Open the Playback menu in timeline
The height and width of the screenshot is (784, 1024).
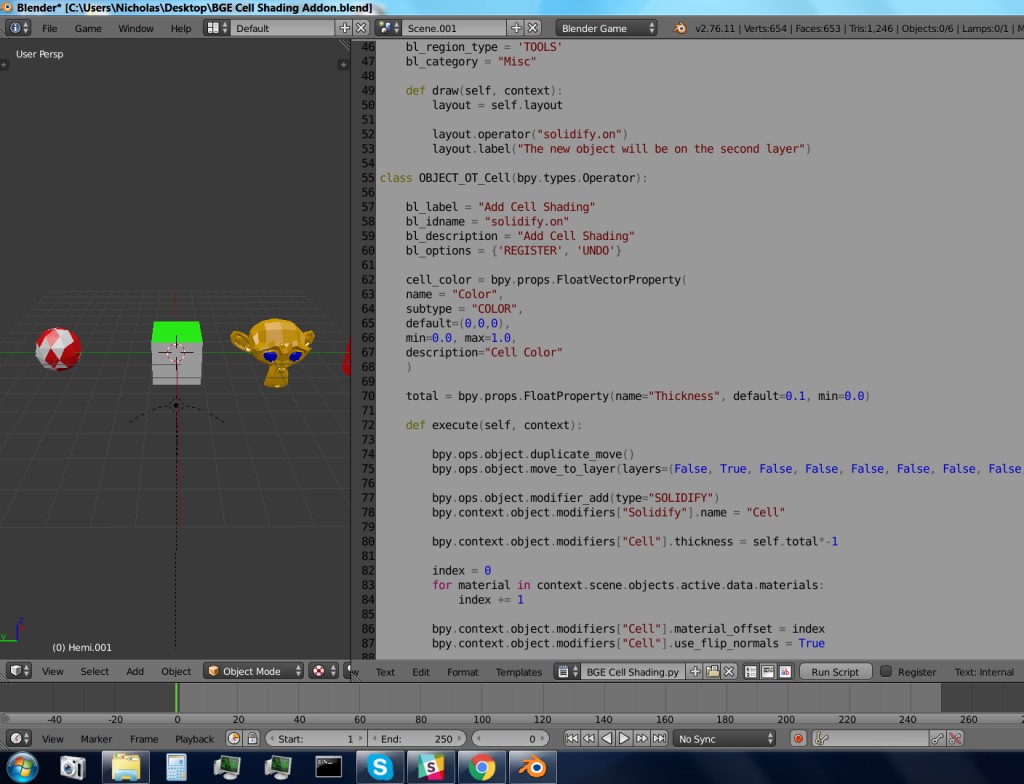pyautogui.click(x=194, y=738)
